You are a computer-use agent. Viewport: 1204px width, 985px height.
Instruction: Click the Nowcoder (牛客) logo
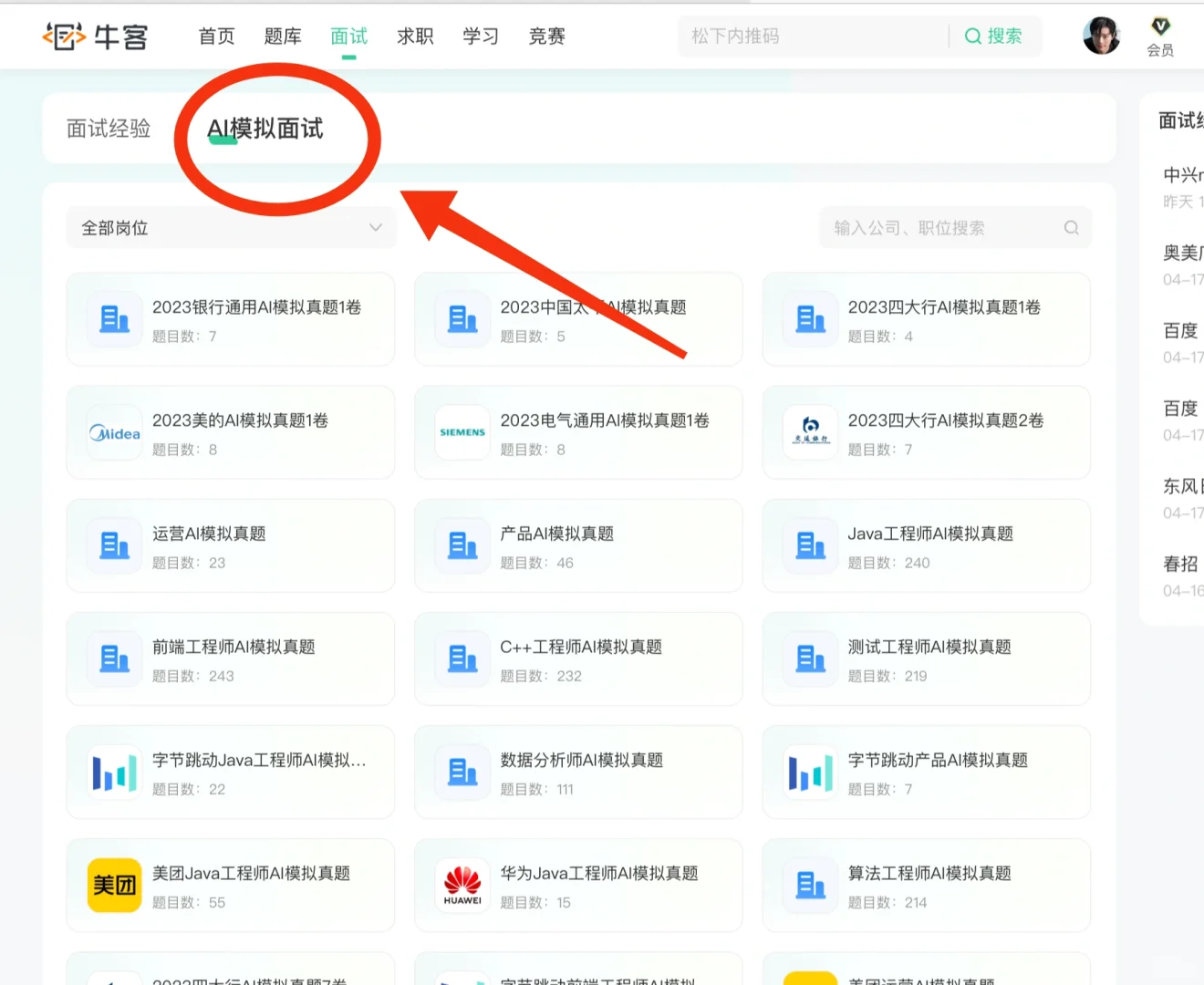pyautogui.click(x=95, y=36)
